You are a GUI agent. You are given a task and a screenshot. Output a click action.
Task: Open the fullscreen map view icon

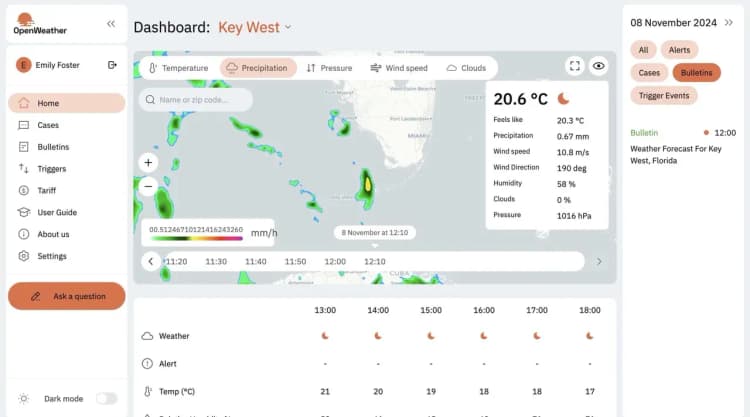pyautogui.click(x=574, y=66)
